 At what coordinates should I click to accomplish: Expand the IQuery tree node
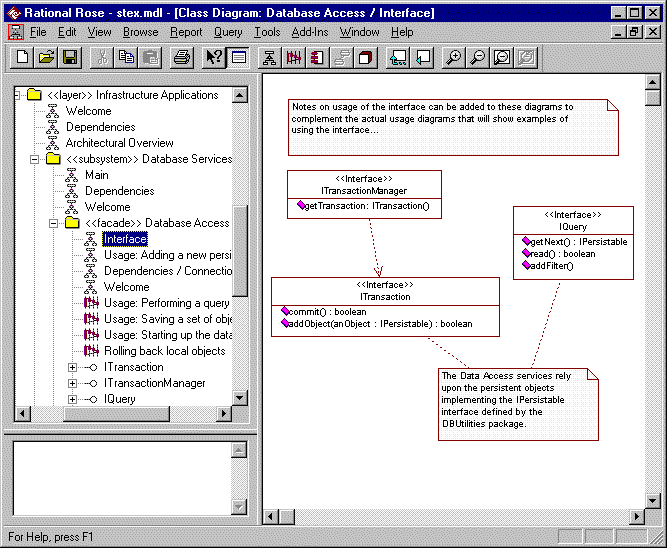pos(72,399)
